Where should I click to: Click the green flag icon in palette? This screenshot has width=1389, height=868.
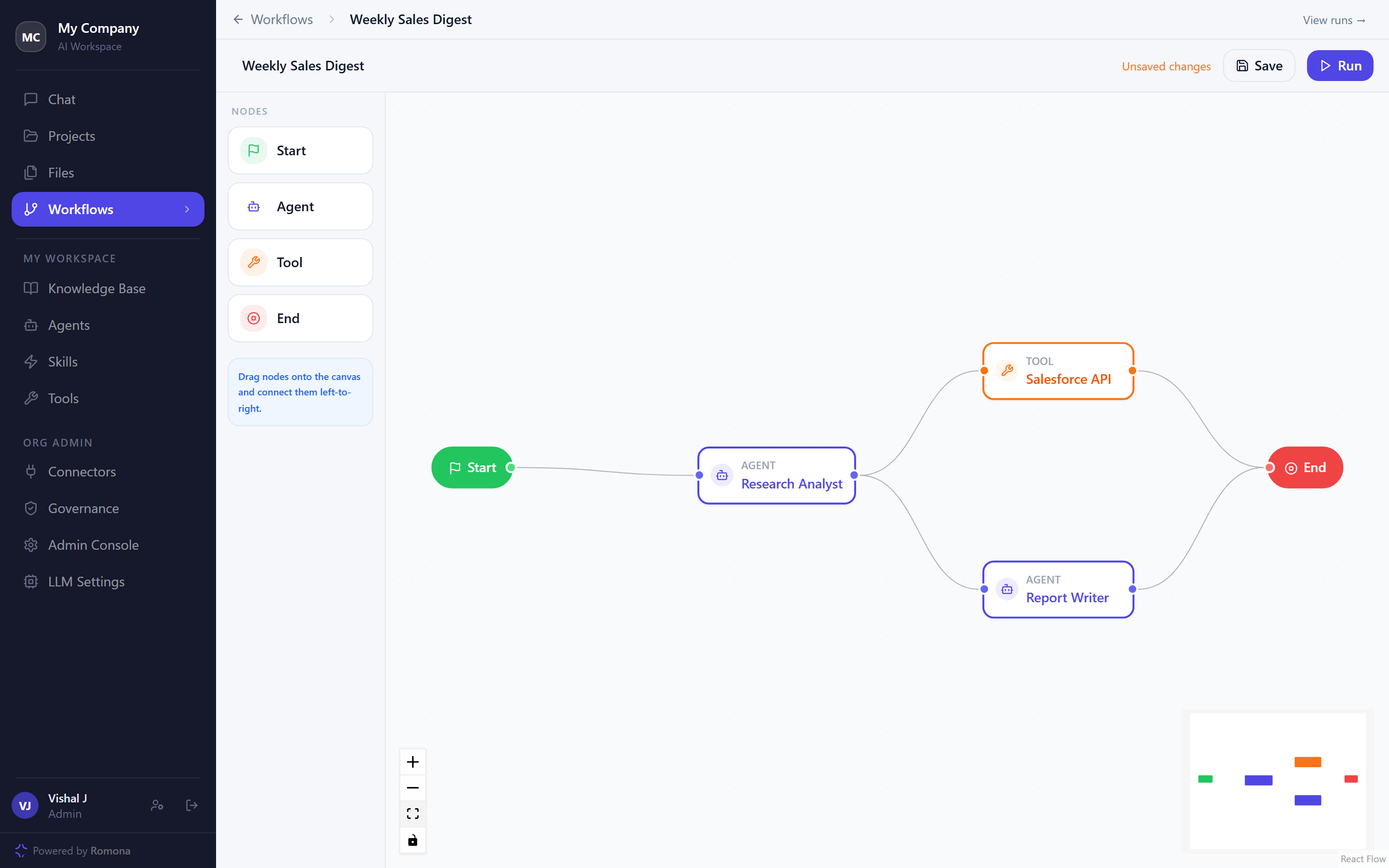(254, 150)
